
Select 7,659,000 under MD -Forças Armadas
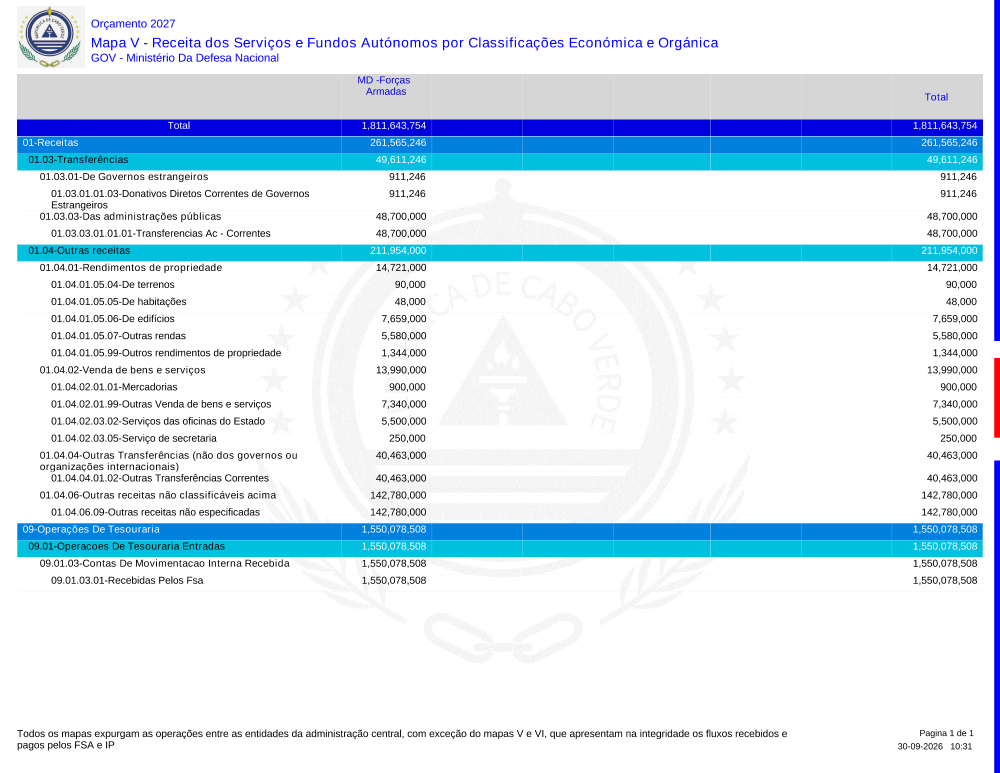click(x=404, y=319)
